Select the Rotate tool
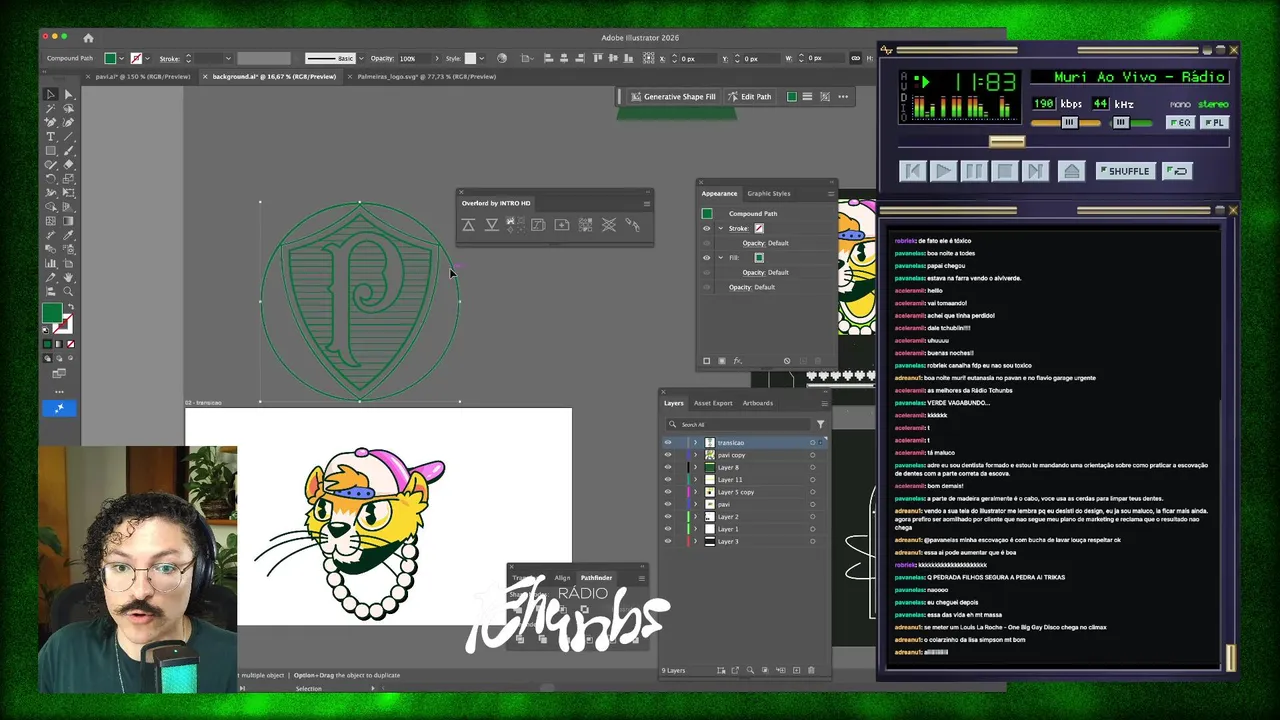 pyautogui.click(x=51, y=178)
